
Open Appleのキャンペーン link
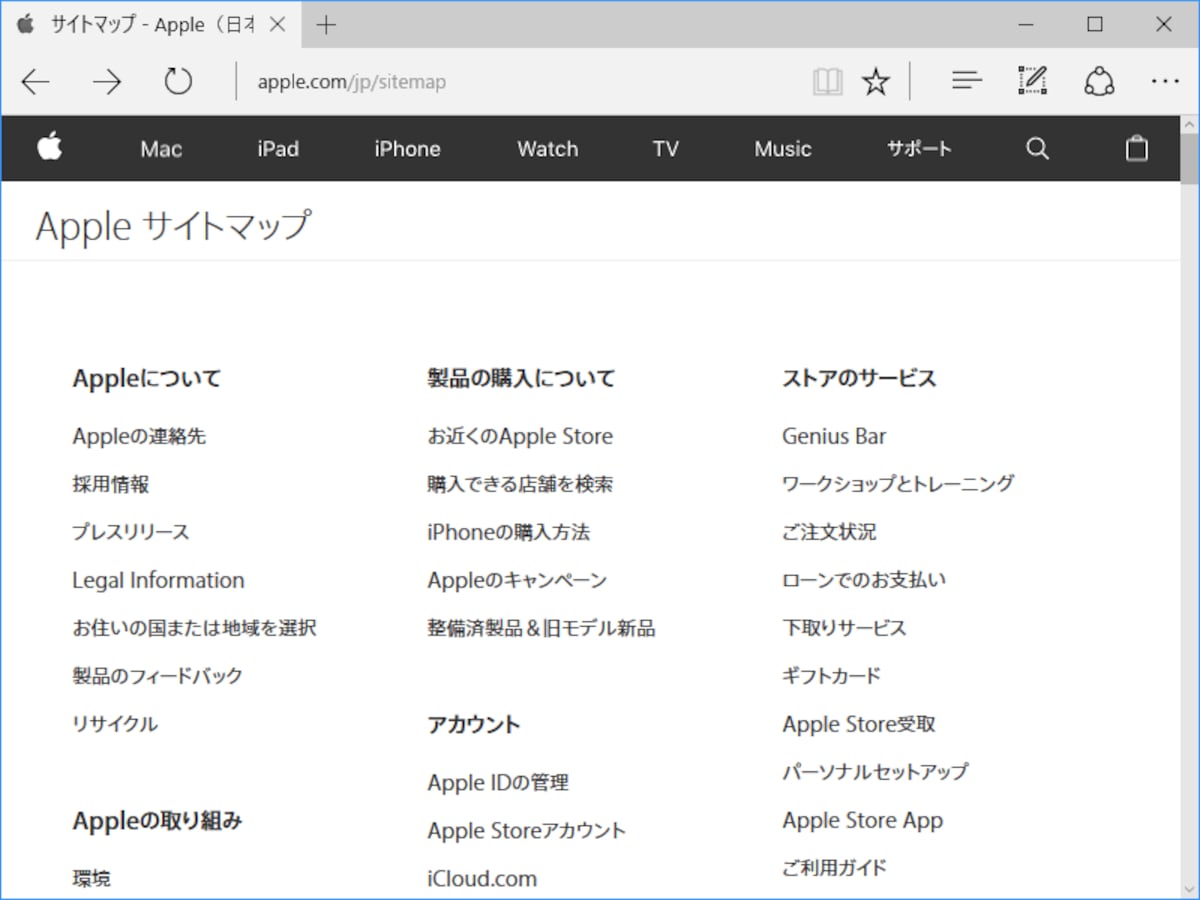coord(517,580)
